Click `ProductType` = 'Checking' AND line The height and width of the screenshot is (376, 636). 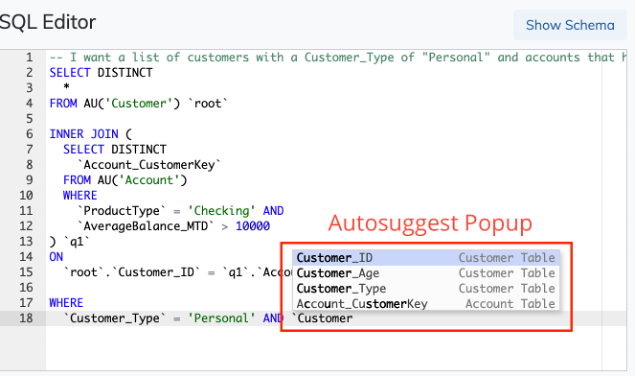[x=180, y=211]
